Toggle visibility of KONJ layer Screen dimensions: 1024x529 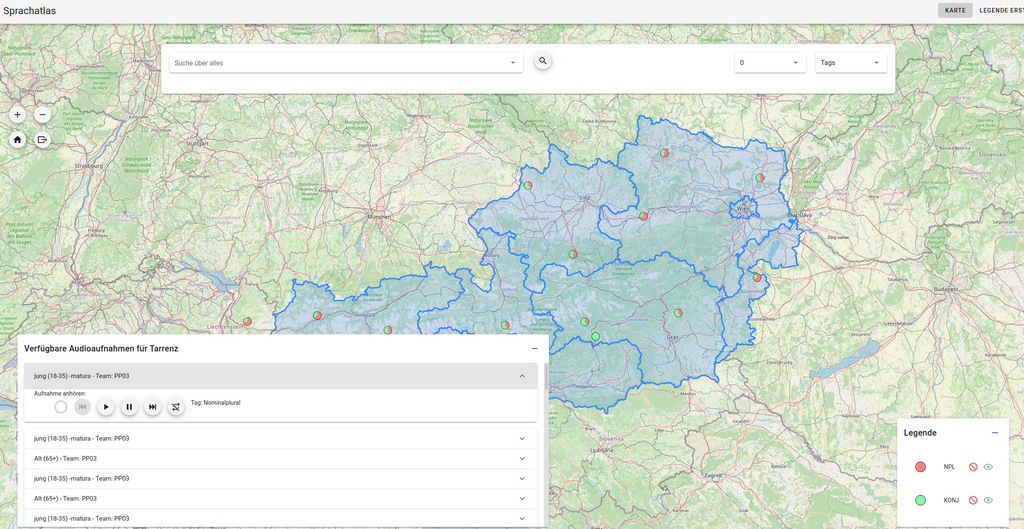(988, 500)
